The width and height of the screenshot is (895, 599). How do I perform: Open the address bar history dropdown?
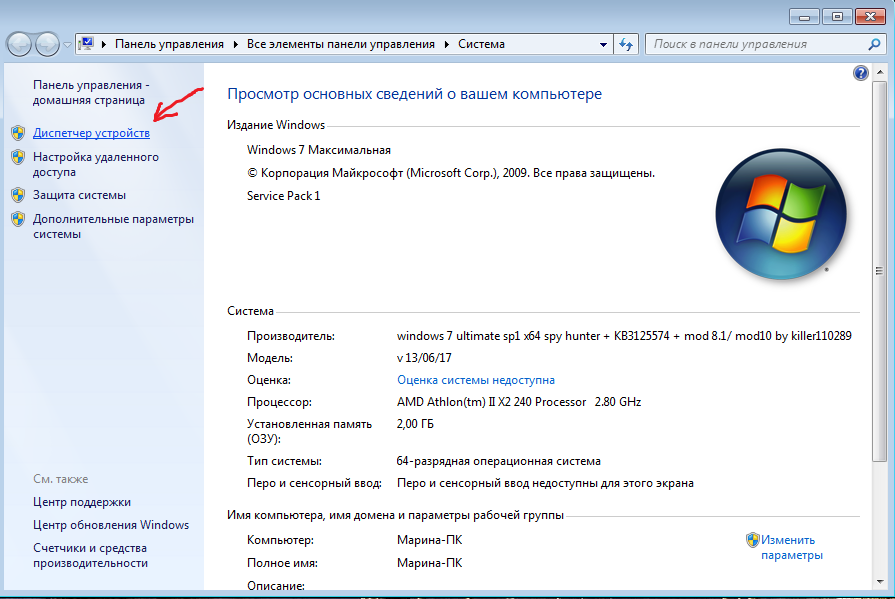tap(603, 45)
